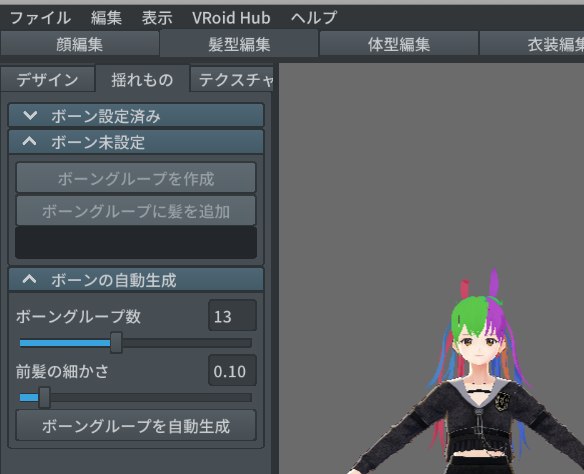Select the 揺れもの sub-tab
Image resolution: width=584 pixels, height=474 pixels.
click(x=142, y=79)
